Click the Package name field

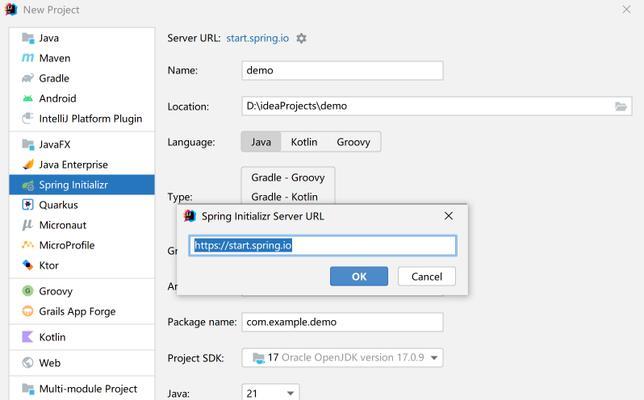(x=343, y=322)
